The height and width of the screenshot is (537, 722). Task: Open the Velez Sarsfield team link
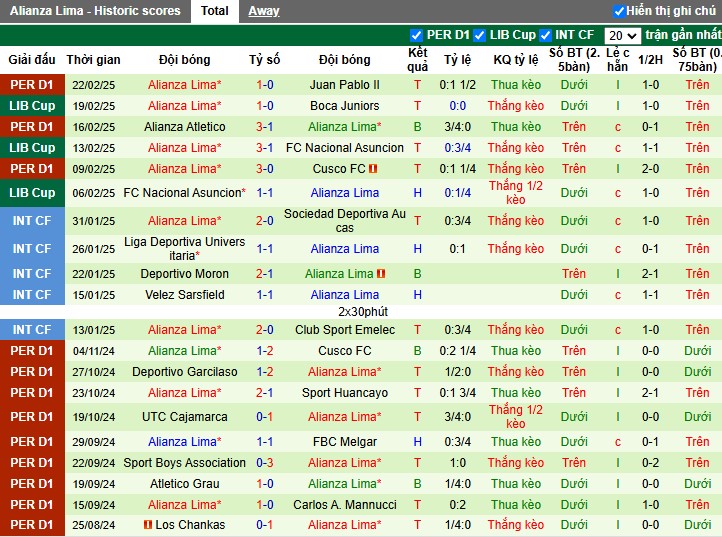[x=185, y=295]
